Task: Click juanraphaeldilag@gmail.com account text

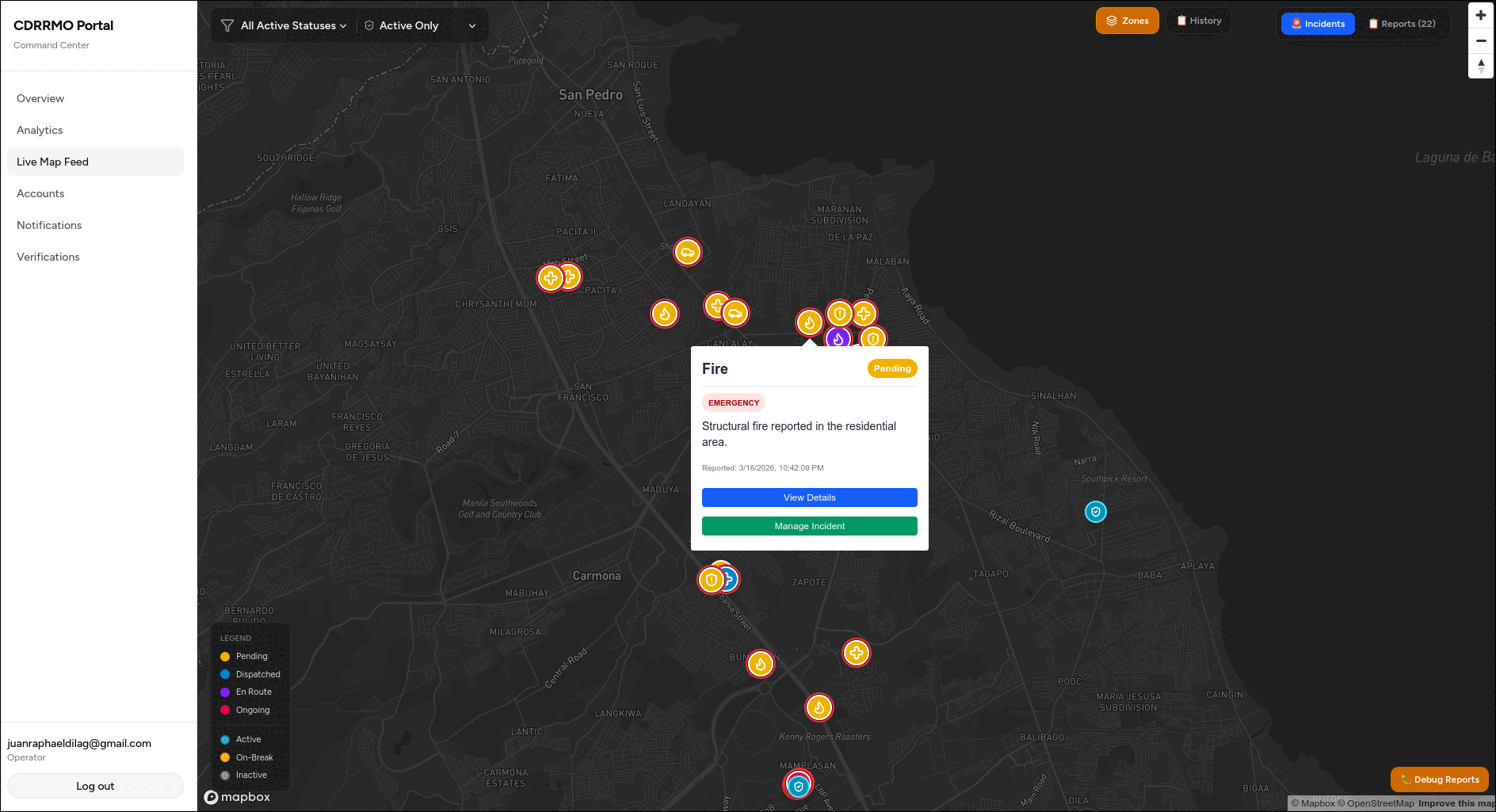Action: click(79, 743)
